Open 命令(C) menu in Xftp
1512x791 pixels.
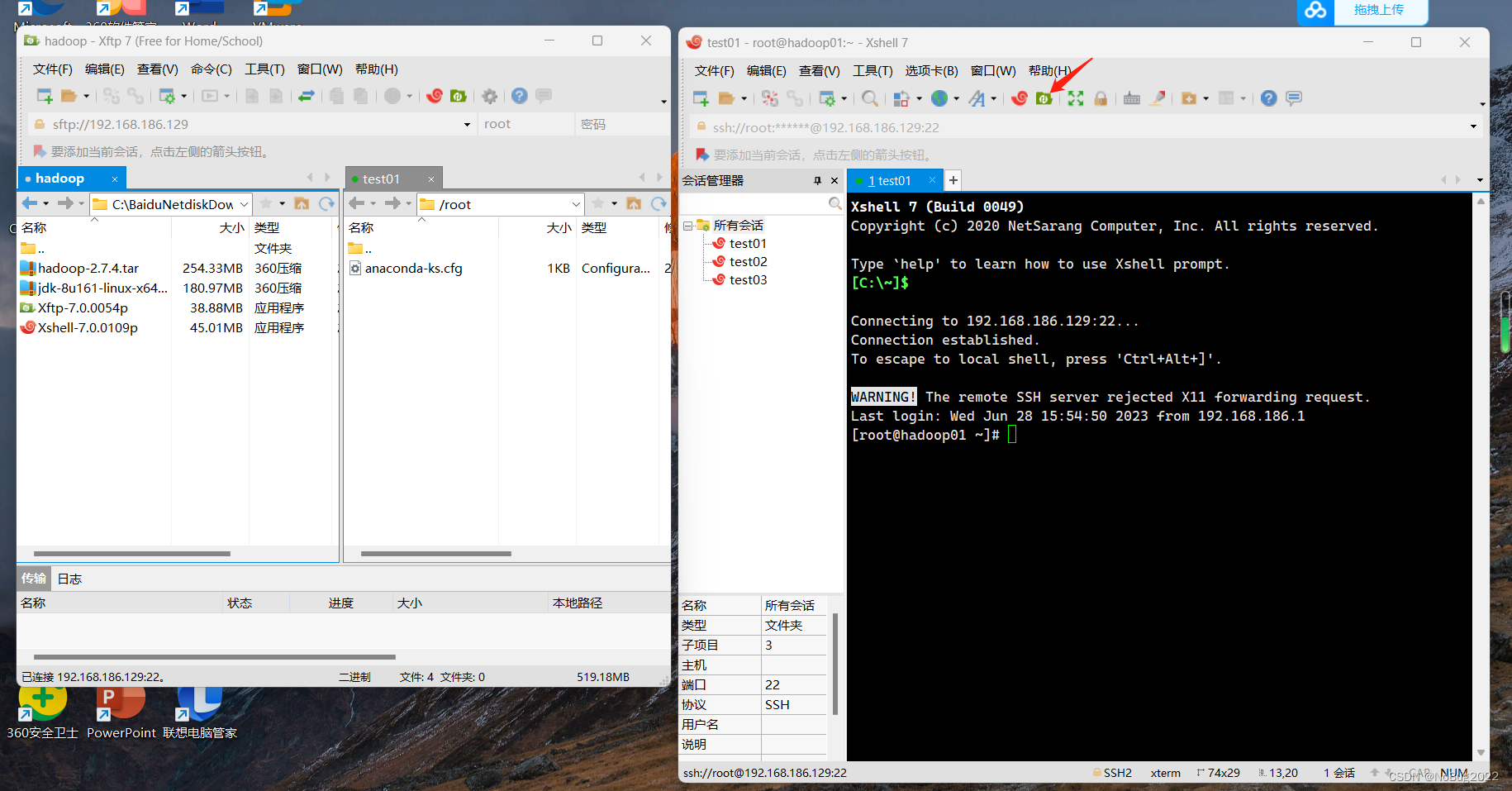211,69
